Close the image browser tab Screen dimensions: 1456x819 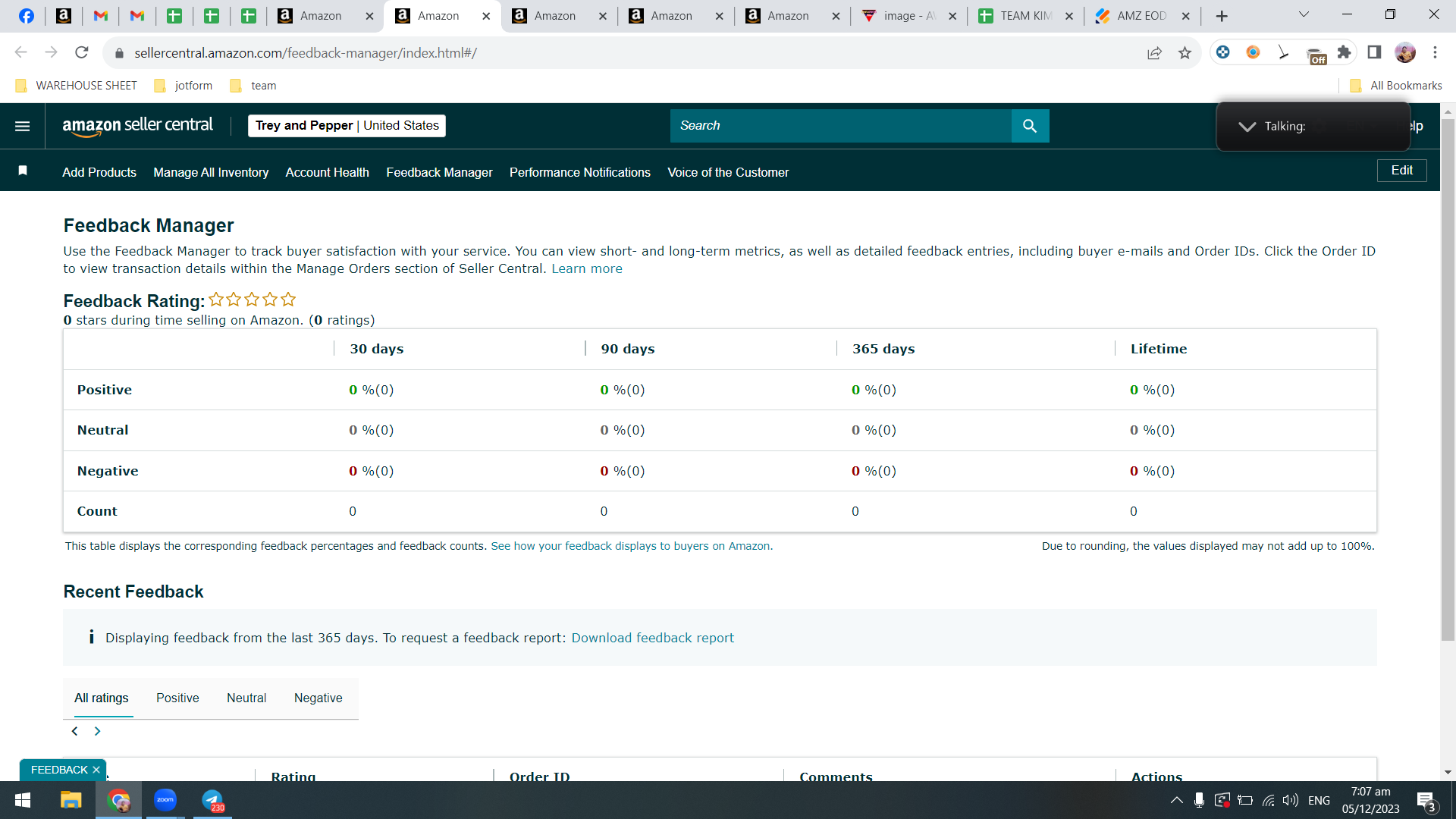952,16
